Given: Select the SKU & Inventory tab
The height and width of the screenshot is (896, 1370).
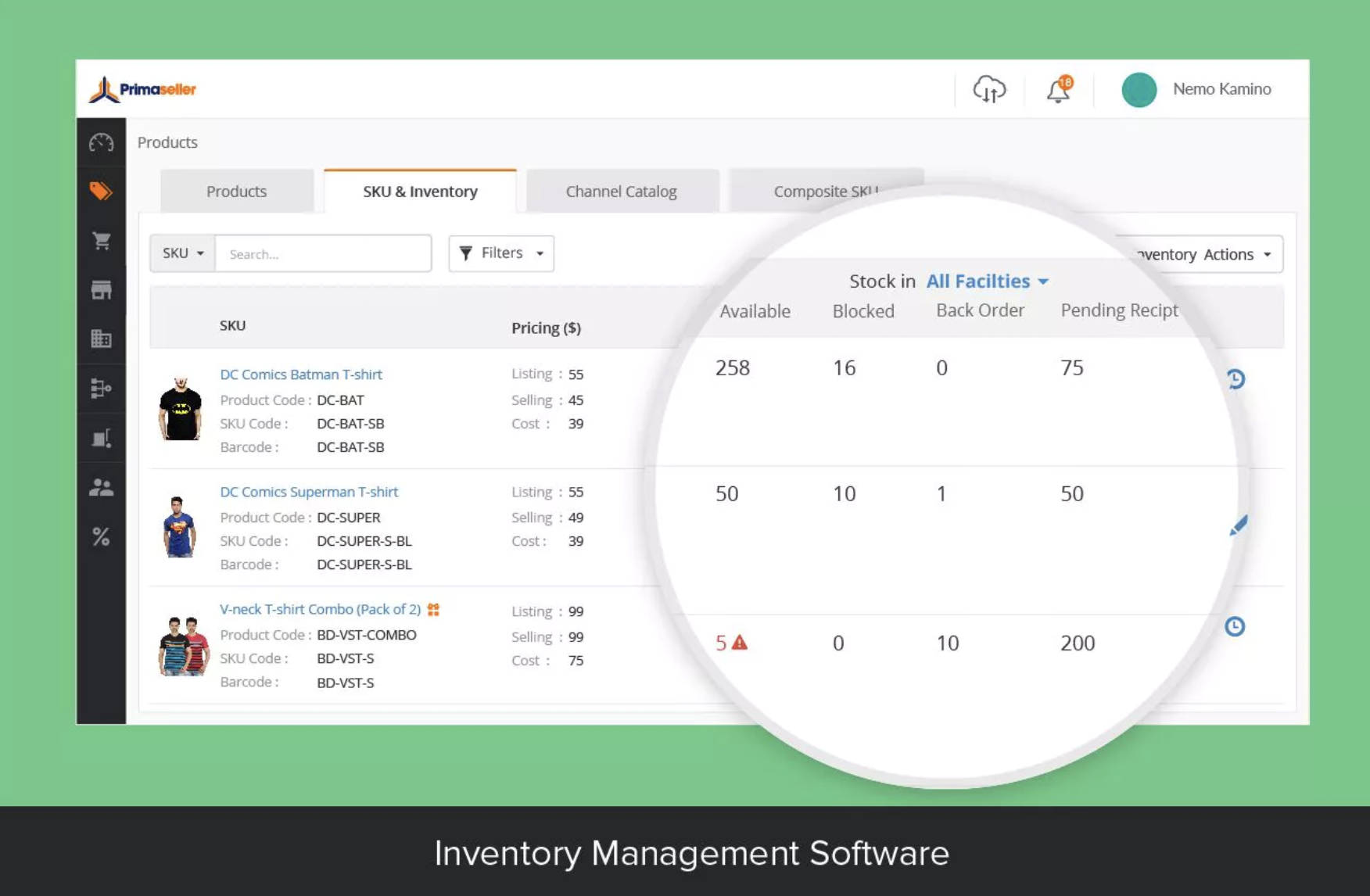Looking at the screenshot, I should click(x=420, y=192).
